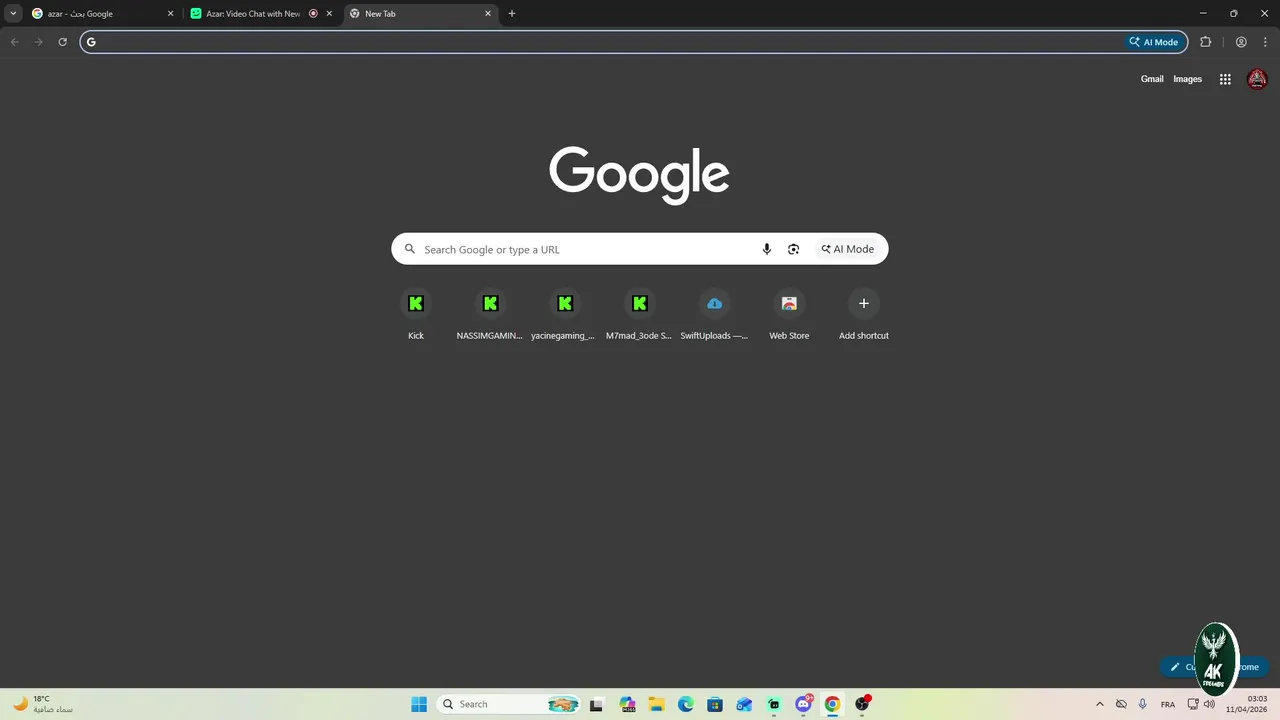Close the Azar Video Chat tab

(329, 14)
